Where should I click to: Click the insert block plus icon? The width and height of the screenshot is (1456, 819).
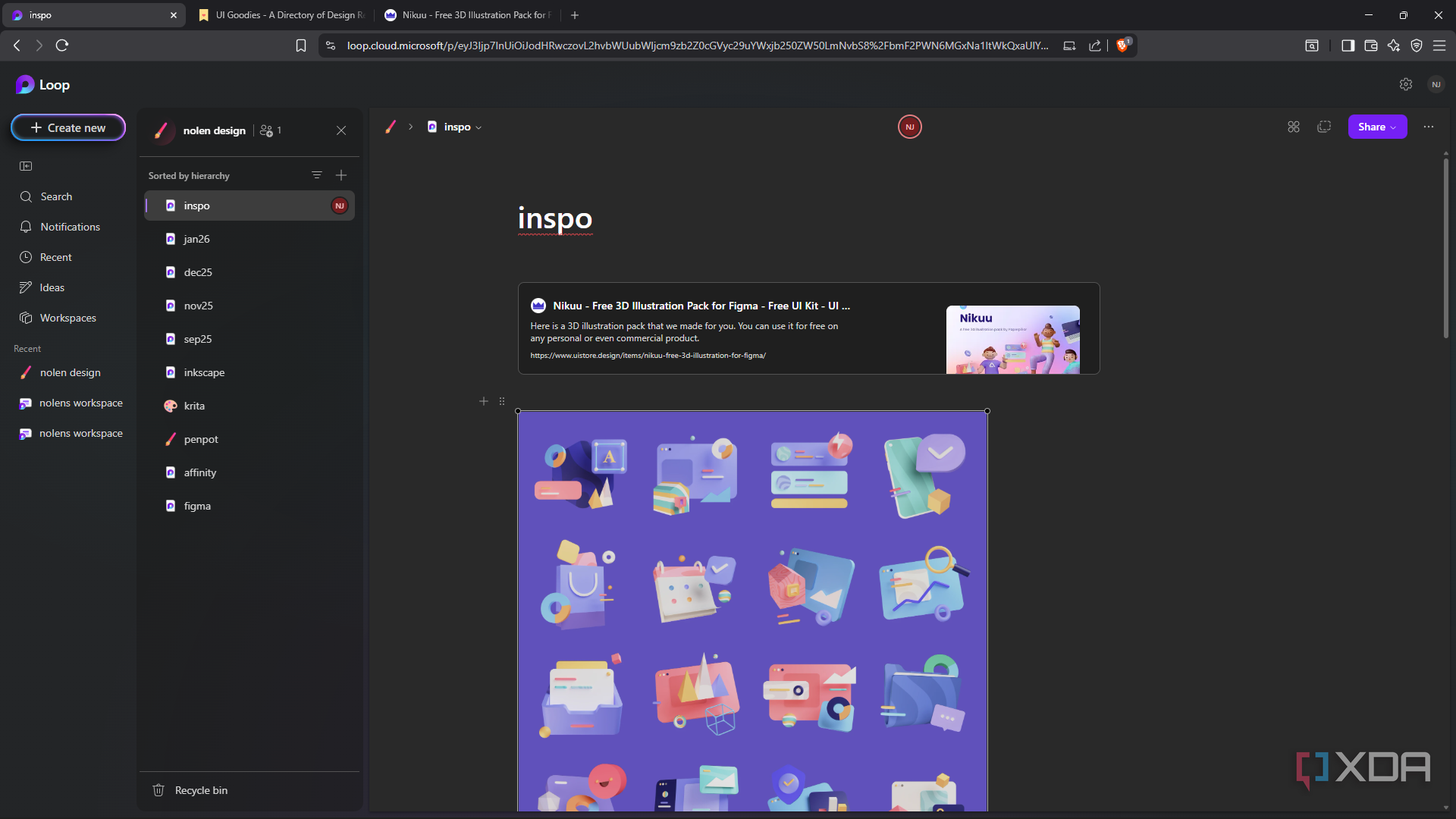coord(484,401)
